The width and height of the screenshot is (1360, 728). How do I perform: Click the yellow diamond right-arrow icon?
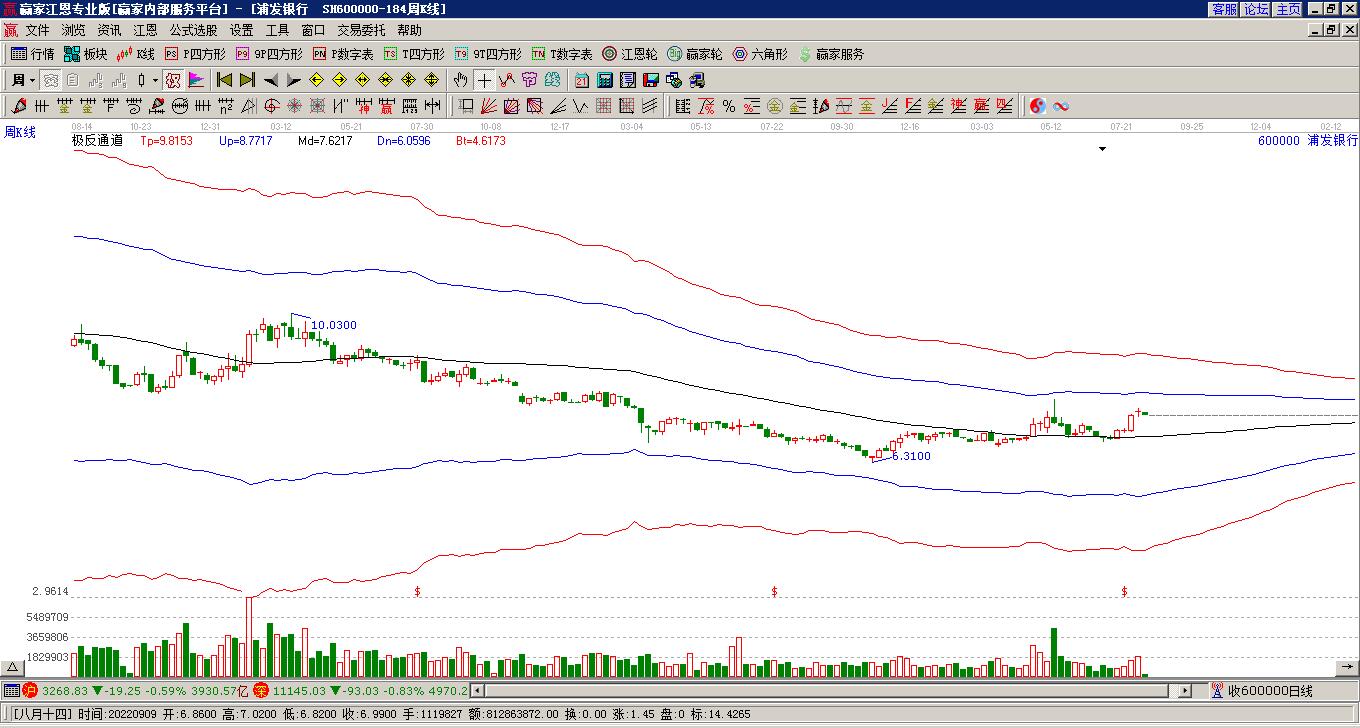(x=340, y=80)
